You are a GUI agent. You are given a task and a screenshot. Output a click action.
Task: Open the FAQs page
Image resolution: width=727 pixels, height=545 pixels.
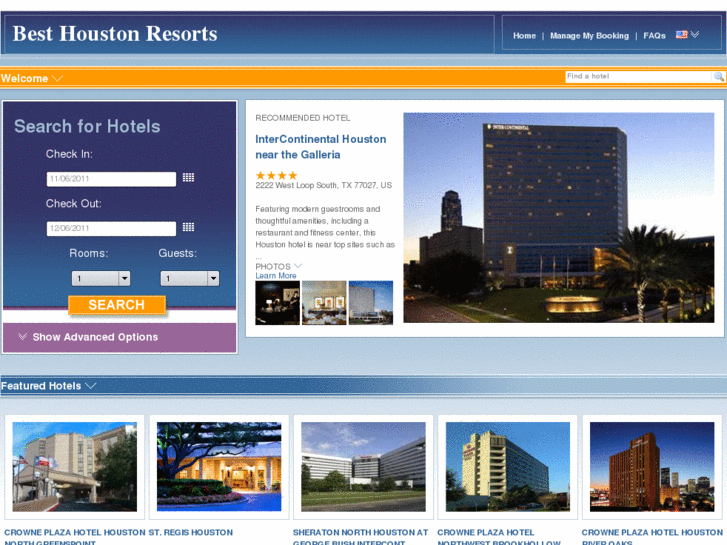(654, 36)
